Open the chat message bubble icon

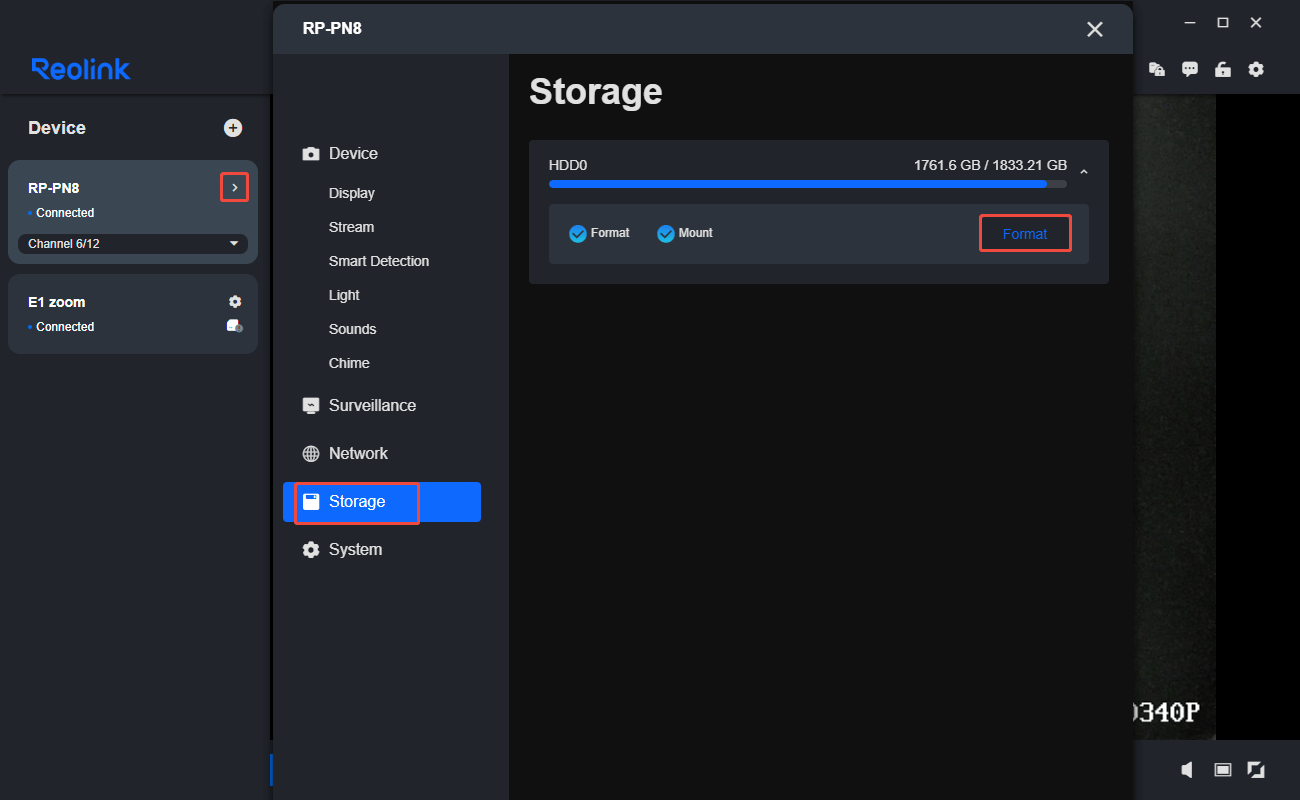(x=1190, y=70)
